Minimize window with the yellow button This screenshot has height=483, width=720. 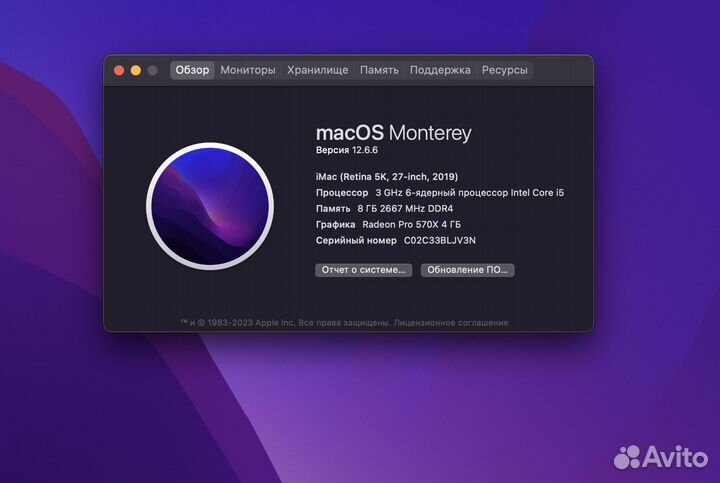[136, 70]
